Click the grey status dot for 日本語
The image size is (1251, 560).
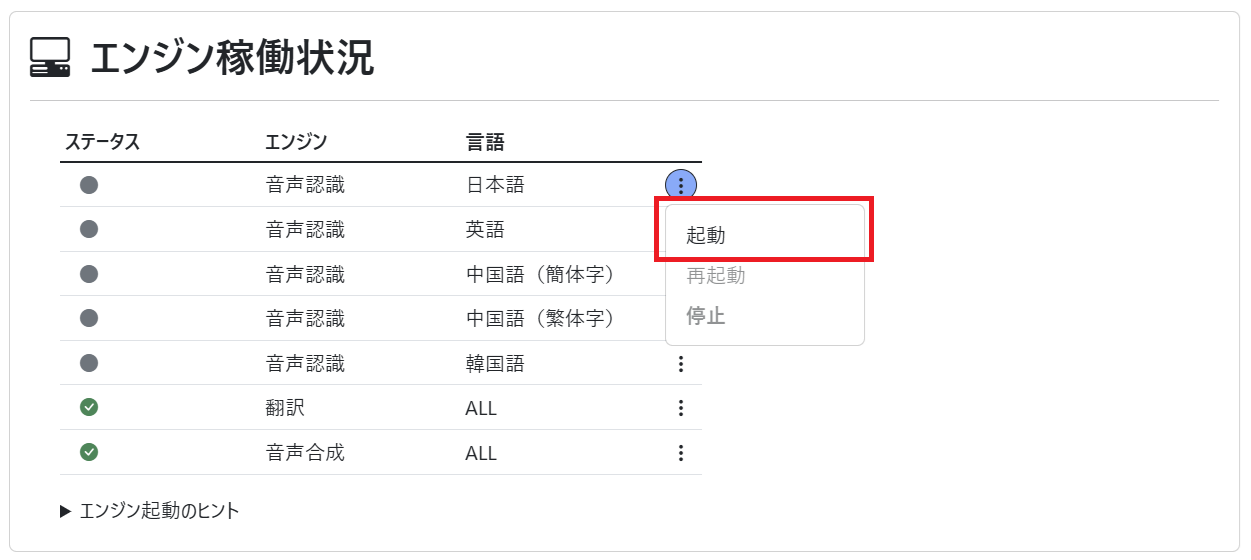click(89, 184)
